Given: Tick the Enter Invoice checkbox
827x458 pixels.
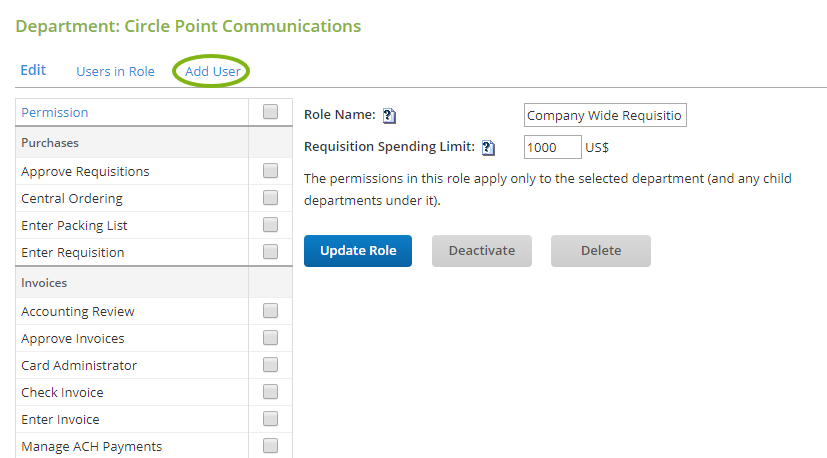Looking at the screenshot, I should (x=270, y=419).
